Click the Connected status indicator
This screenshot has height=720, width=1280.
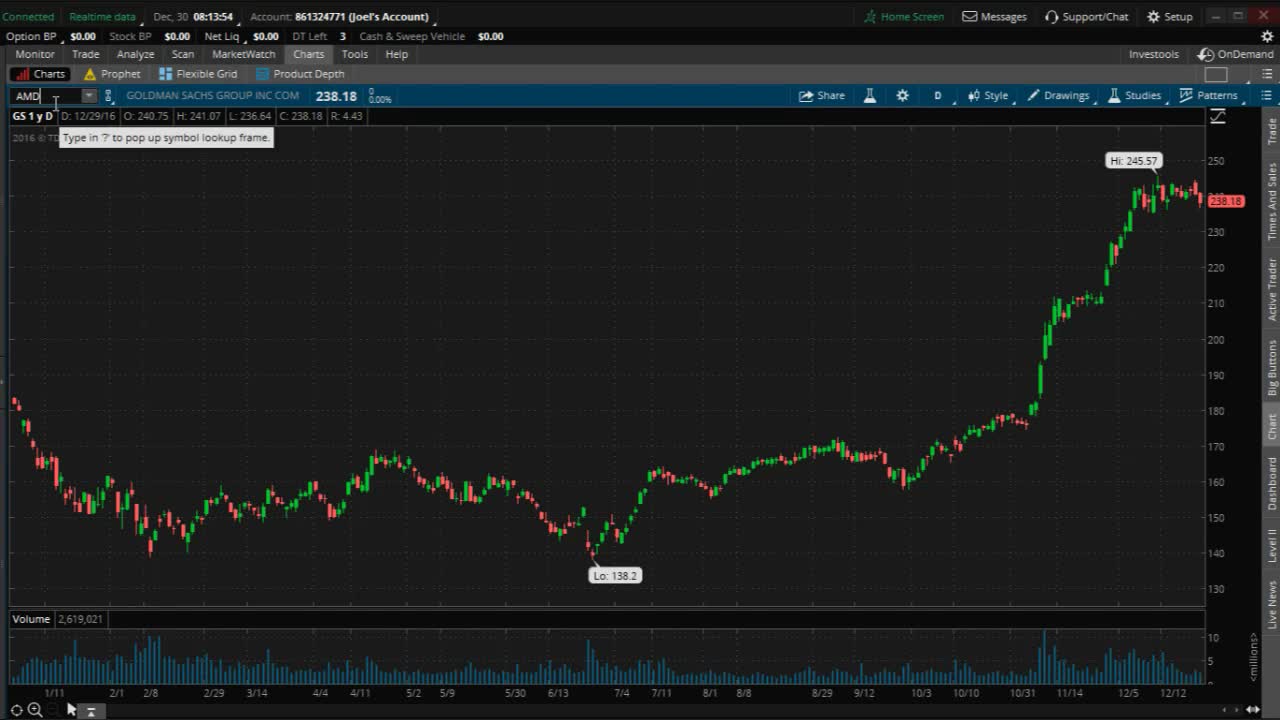pos(29,17)
